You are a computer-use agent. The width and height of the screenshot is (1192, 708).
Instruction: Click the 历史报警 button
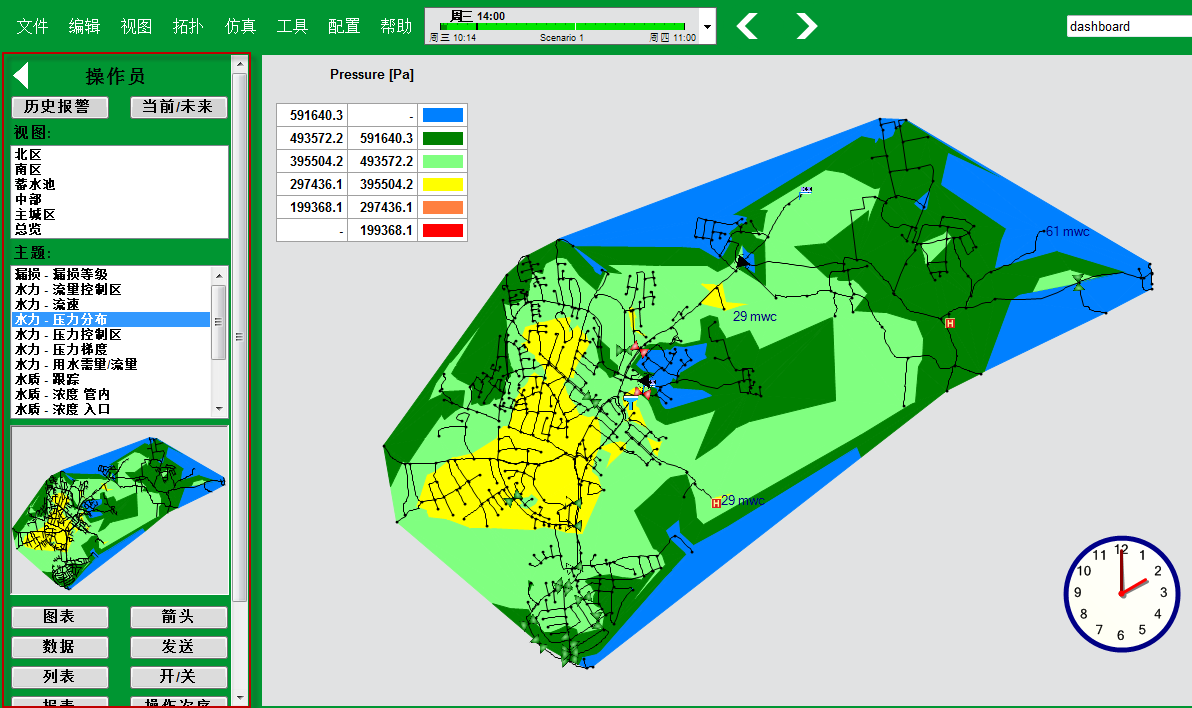(x=59, y=107)
